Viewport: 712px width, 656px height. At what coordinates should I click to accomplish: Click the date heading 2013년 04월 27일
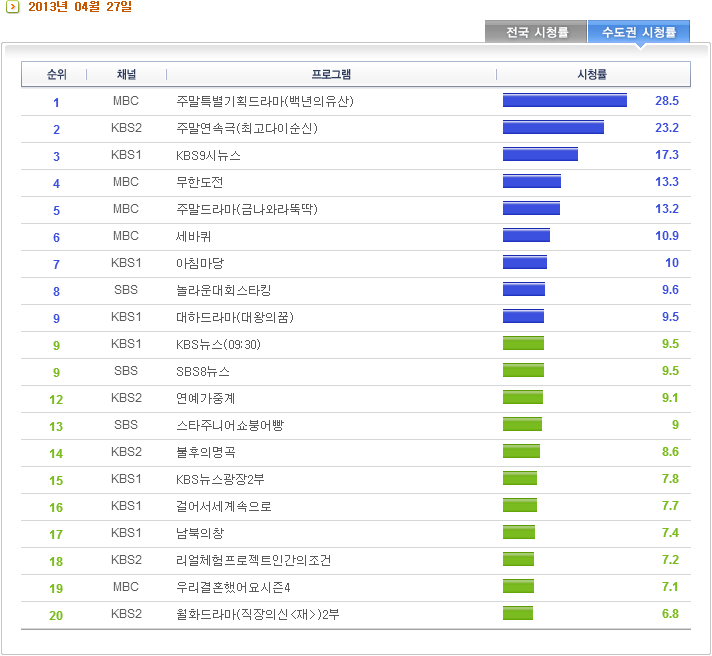(x=80, y=7)
